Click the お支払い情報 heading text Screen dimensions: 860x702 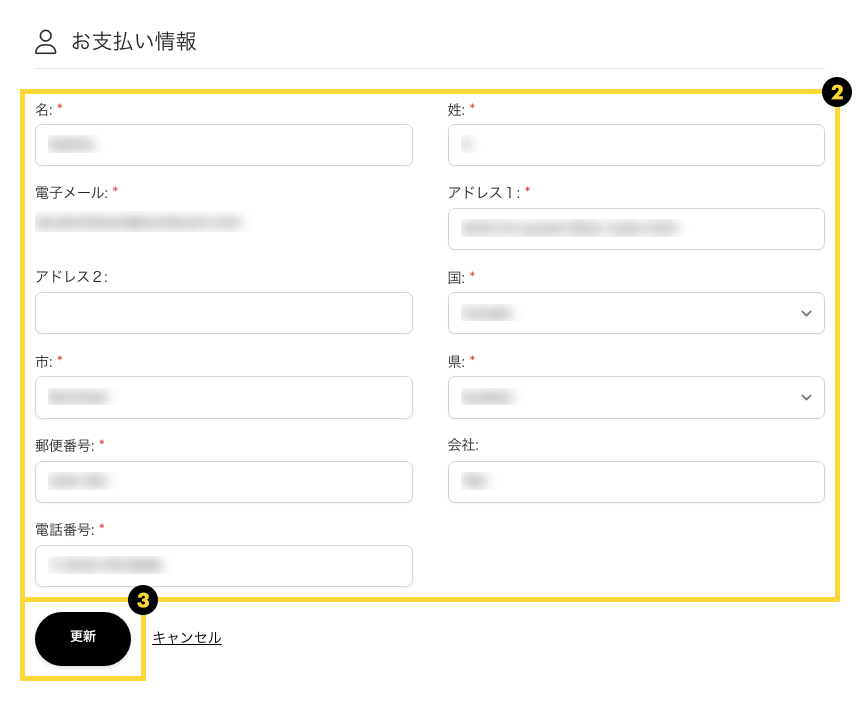tap(134, 42)
